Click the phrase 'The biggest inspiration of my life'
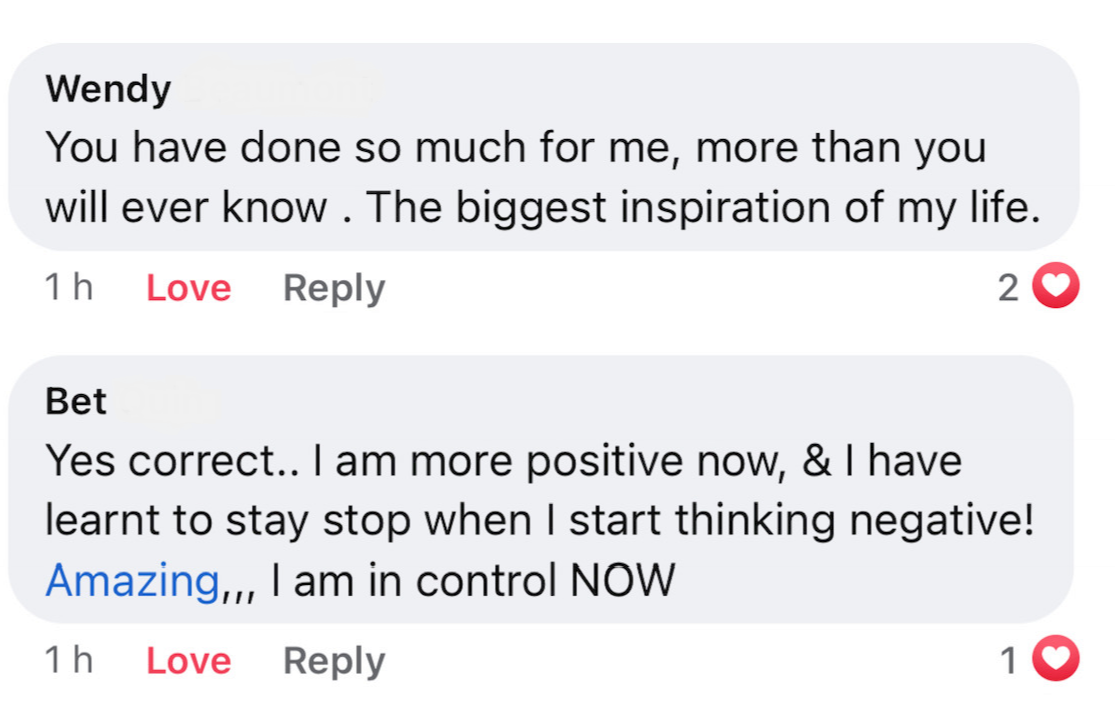Screen dimensions: 1115x712 702,207
